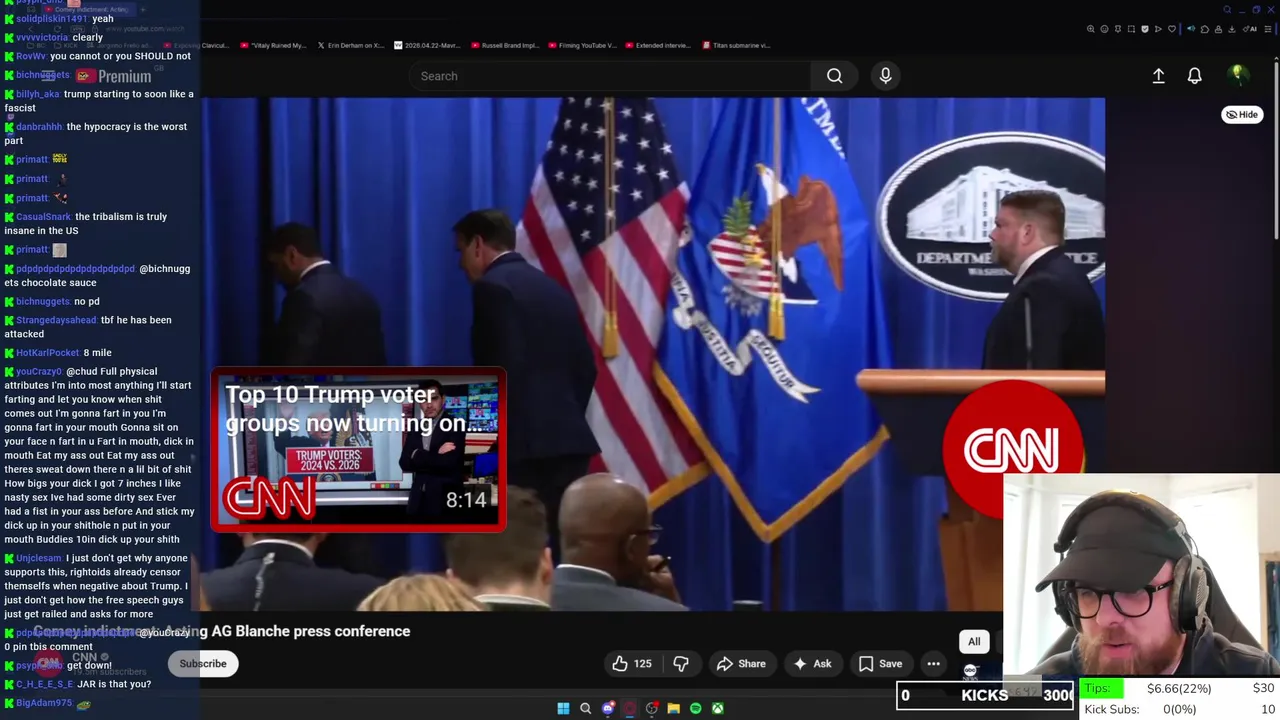1280x720 pixels.
Task: Click the round CNN channel watermark
Action: 1013,450
